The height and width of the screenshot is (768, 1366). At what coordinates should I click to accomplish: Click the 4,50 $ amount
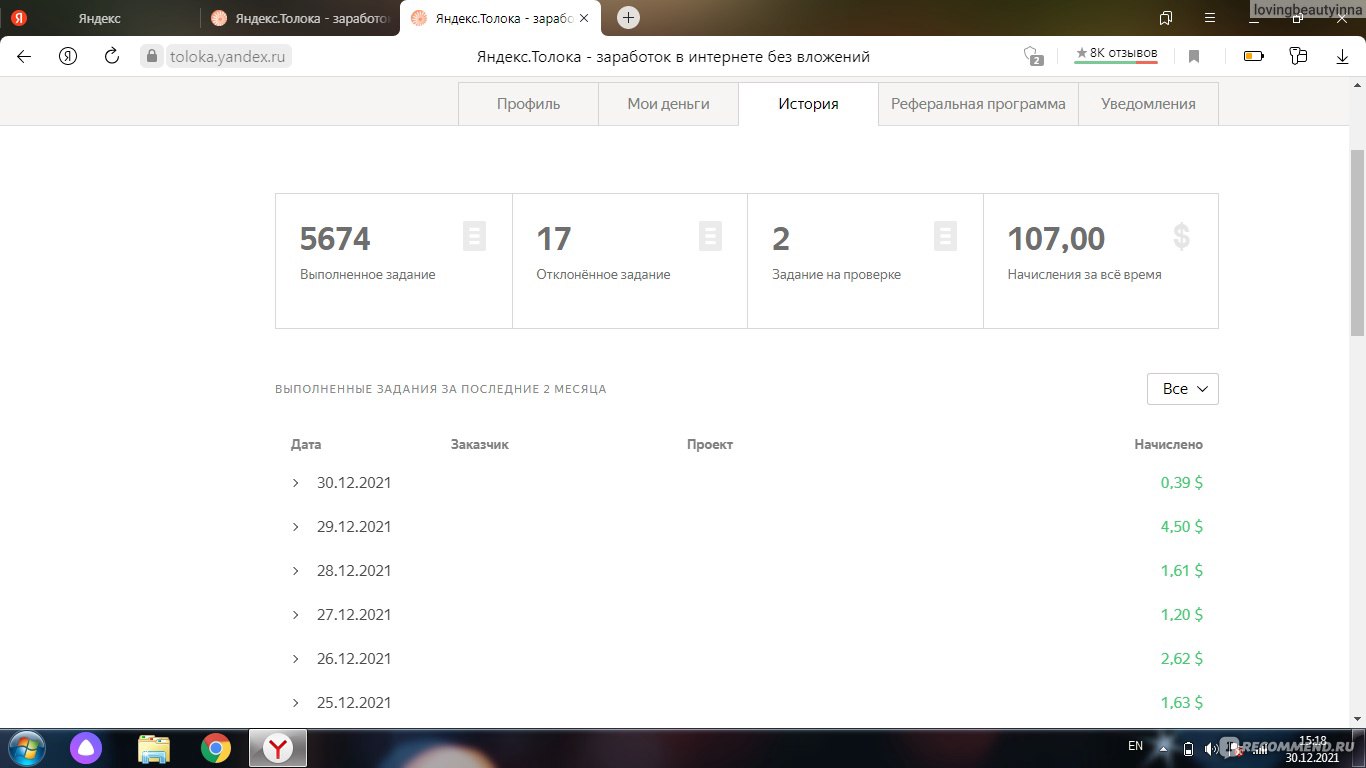click(1182, 527)
